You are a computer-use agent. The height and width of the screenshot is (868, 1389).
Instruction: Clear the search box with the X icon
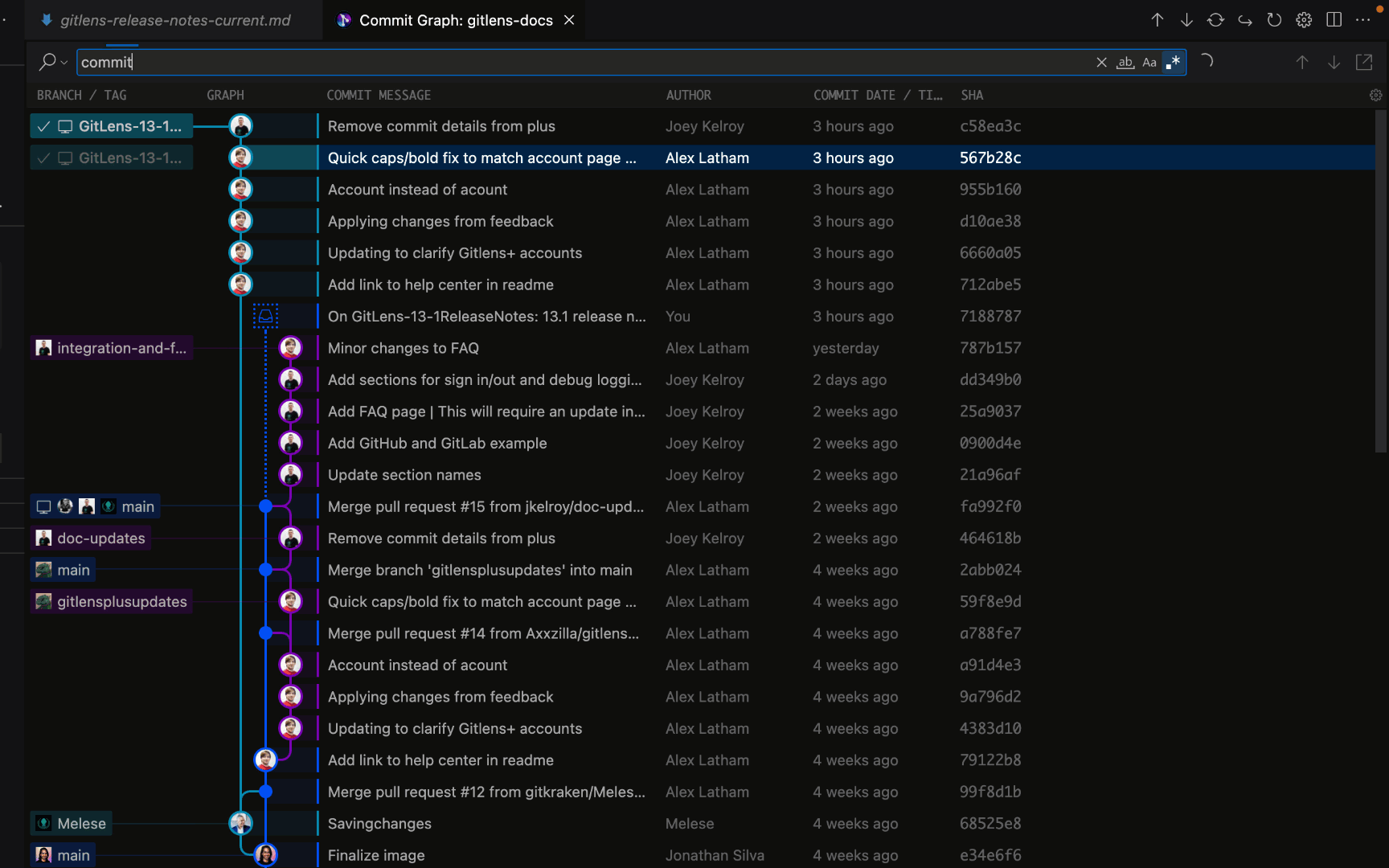(x=1101, y=62)
